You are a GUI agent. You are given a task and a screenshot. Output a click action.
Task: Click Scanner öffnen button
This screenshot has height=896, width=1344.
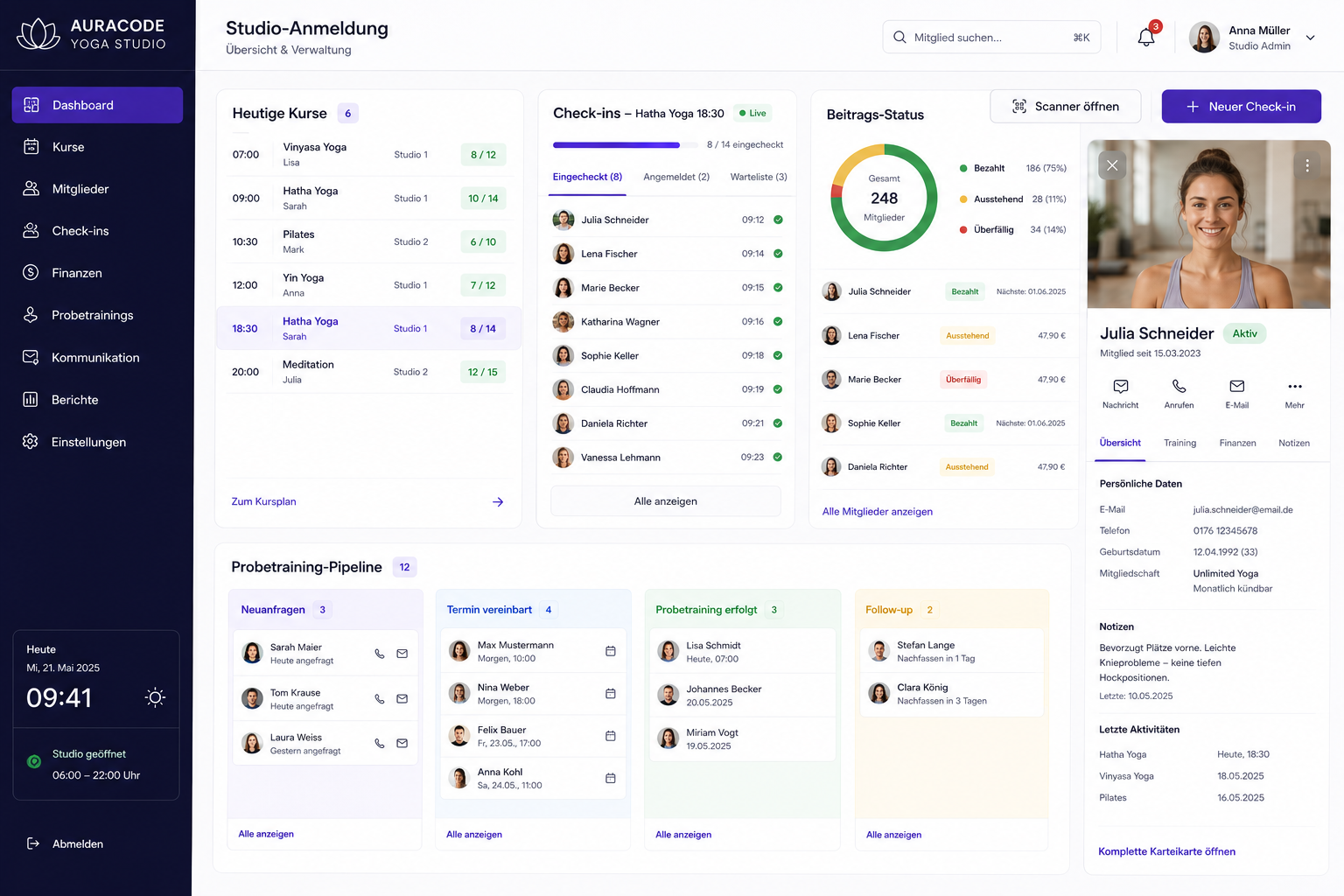[1066, 107]
